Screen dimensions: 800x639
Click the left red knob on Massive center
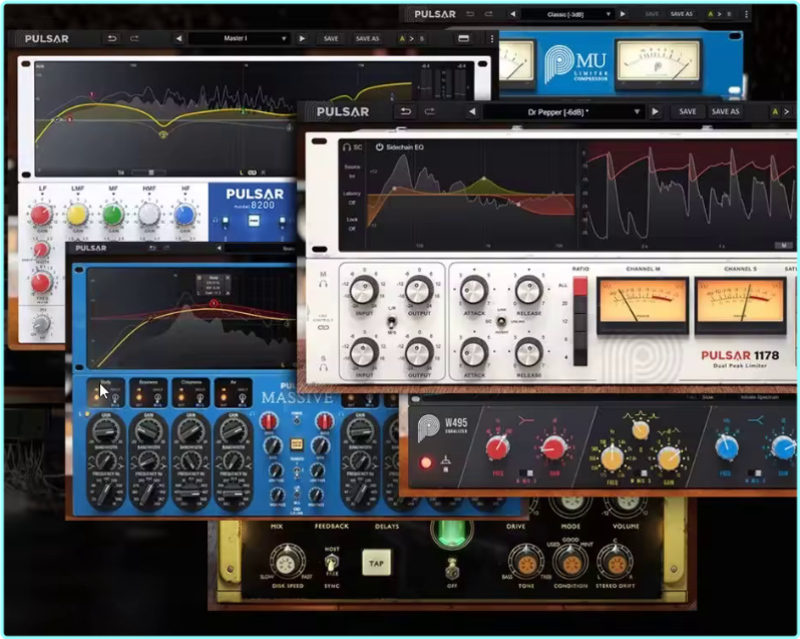click(x=268, y=422)
